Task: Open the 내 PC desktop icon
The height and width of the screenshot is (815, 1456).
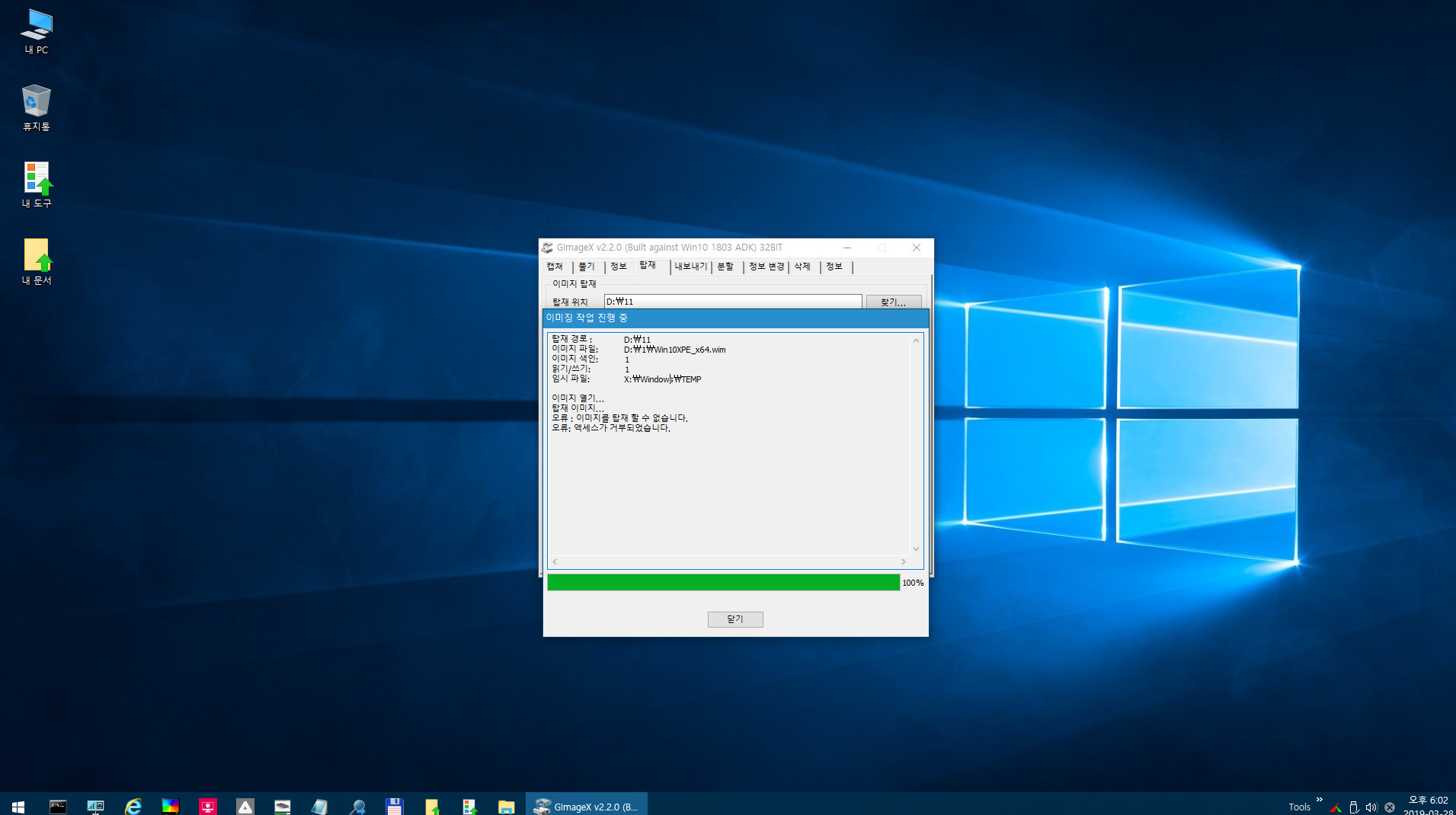Action: point(36,32)
